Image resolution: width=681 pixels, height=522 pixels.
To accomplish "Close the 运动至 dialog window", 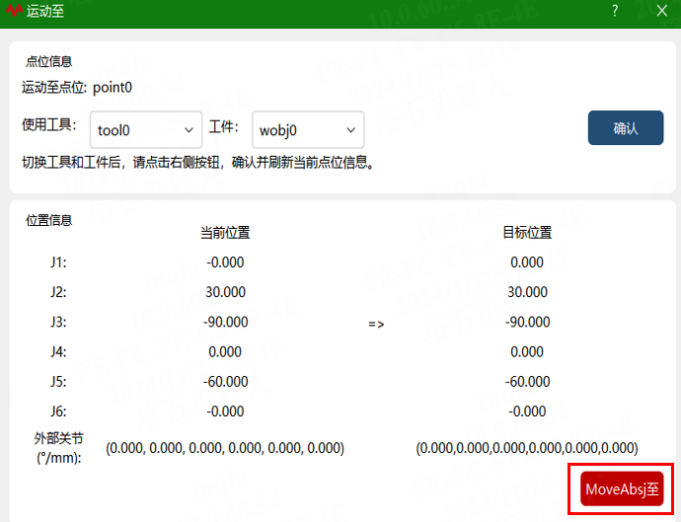I will 662,11.
